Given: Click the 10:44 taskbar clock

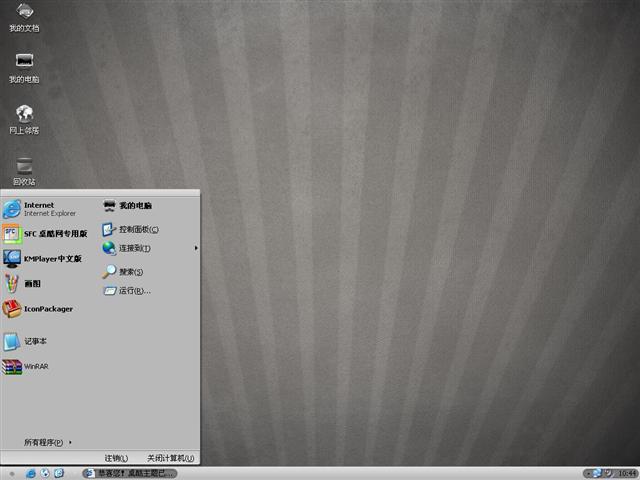Looking at the screenshot, I should (x=627, y=474).
